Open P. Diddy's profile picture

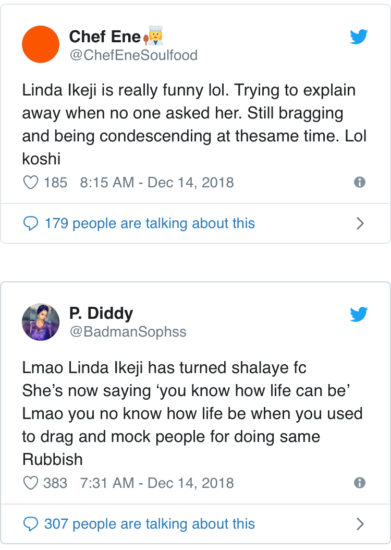pyautogui.click(x=41, y=322)
